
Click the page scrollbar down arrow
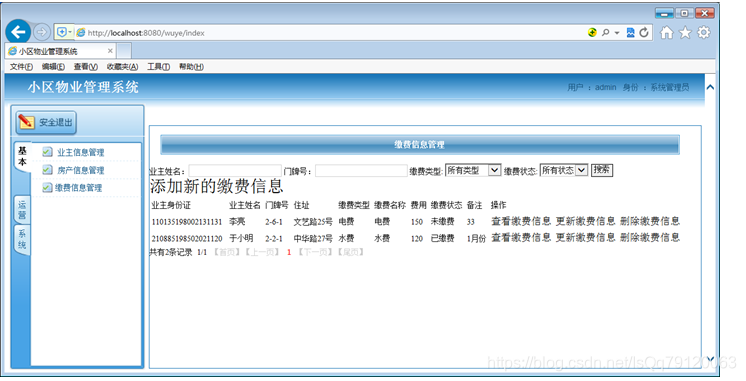pos(710,359)
